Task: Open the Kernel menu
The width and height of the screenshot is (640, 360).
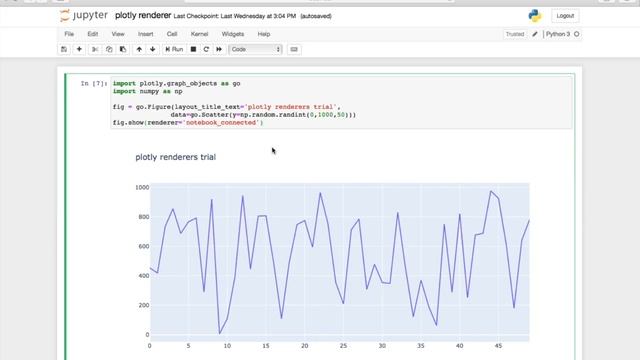Action: click(x=200, y=34)
